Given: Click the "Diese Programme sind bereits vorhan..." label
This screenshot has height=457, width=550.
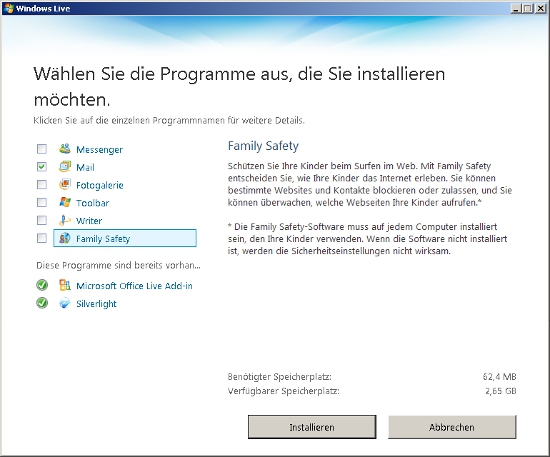Looking at the screenshot, I should [119, 266].
